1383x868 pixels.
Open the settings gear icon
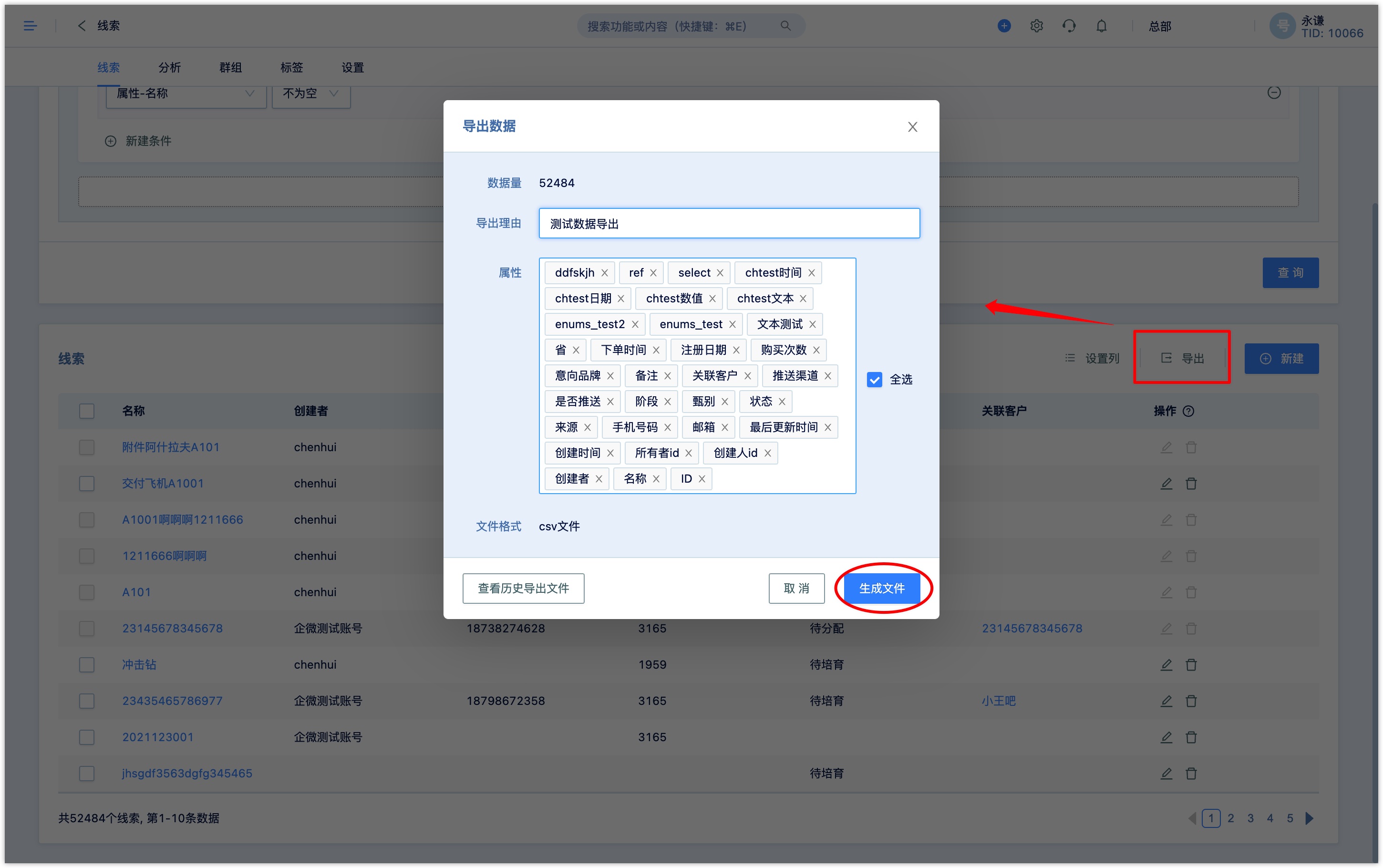pos(1036,26)
